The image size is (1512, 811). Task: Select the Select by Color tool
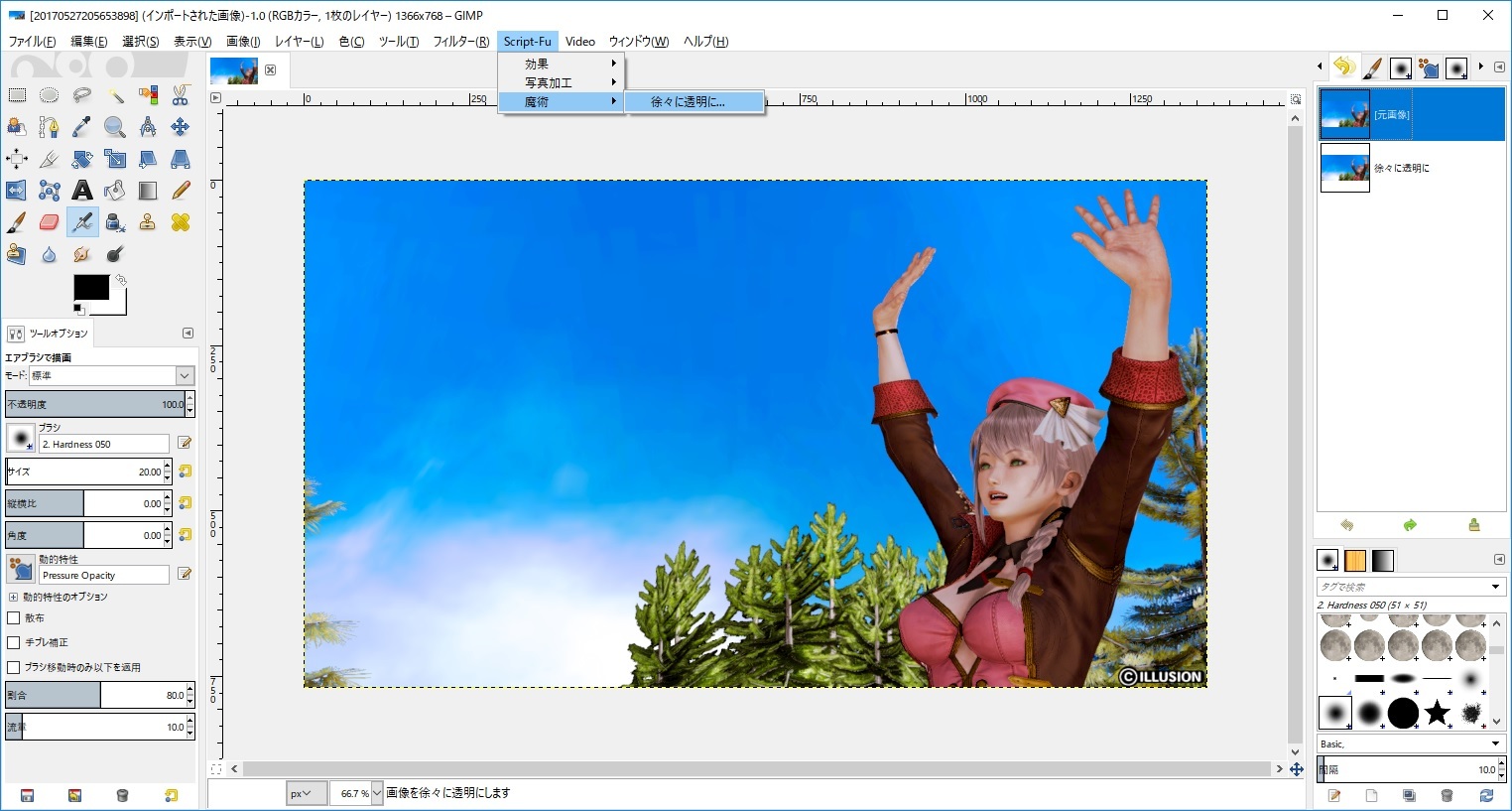click(x=148, y=95)
